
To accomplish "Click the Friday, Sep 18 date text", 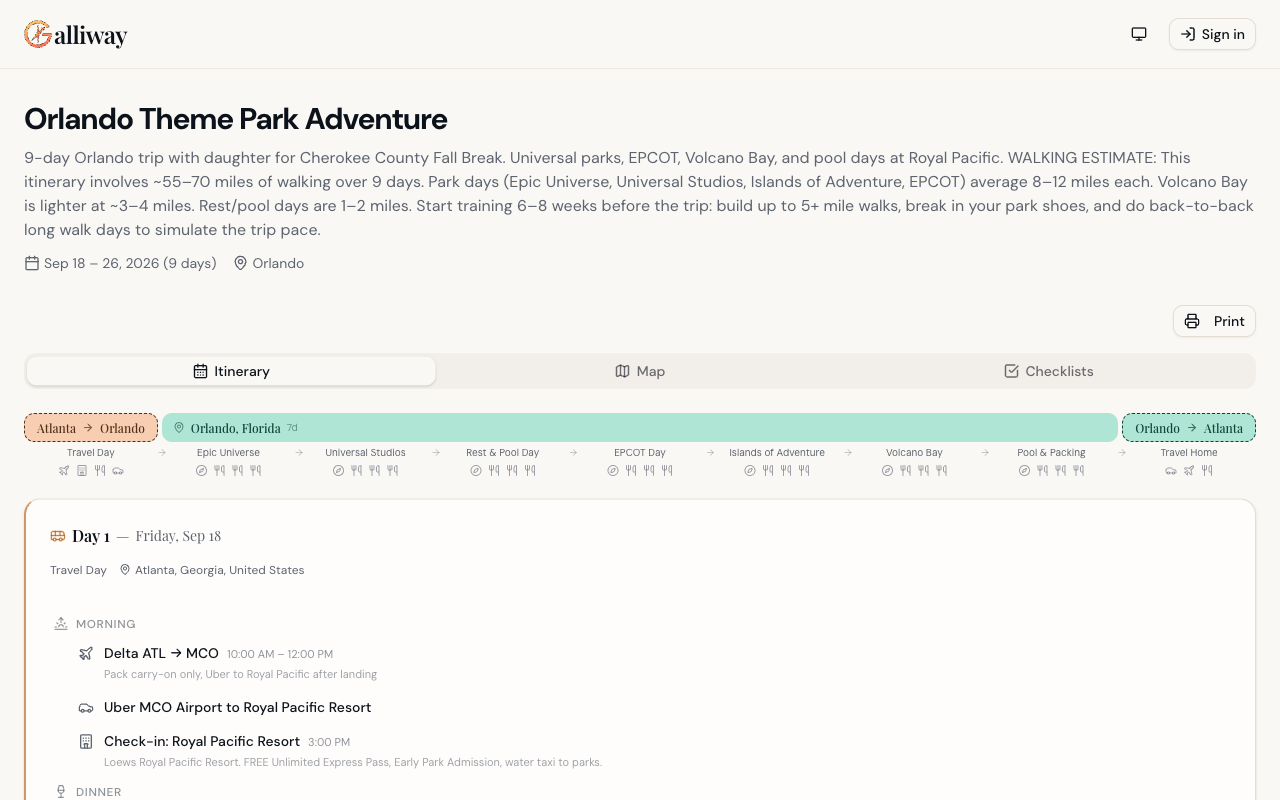I will (x=178, y=536).
